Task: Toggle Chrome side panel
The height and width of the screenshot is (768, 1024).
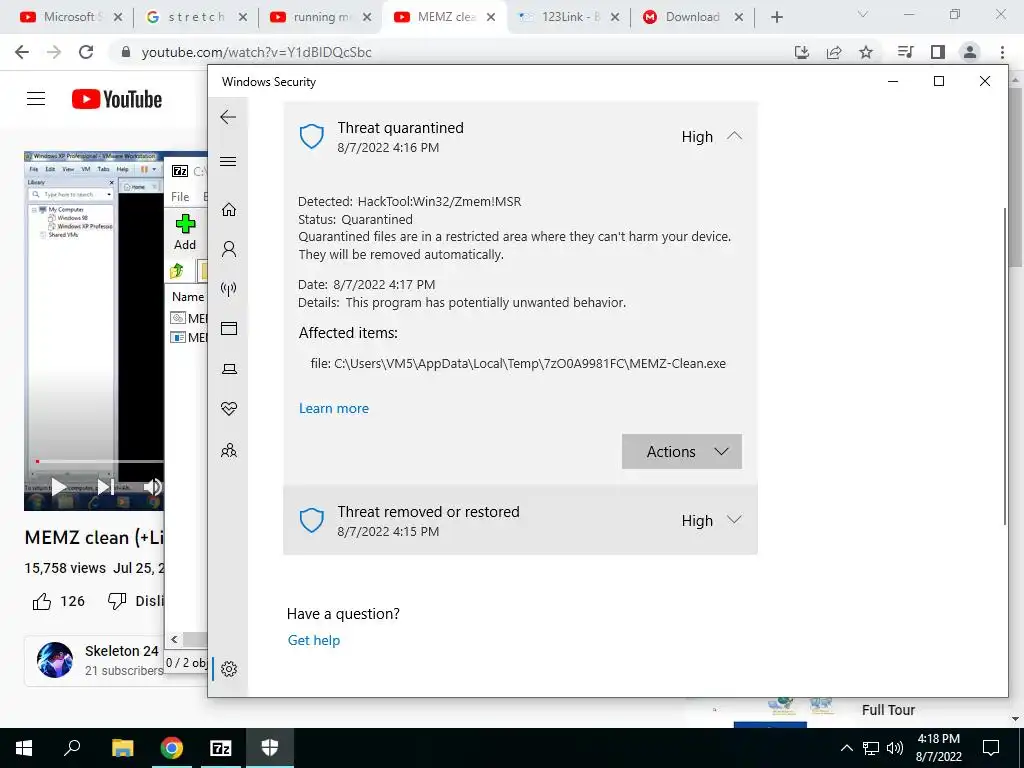Action: [x=938, y=52]
